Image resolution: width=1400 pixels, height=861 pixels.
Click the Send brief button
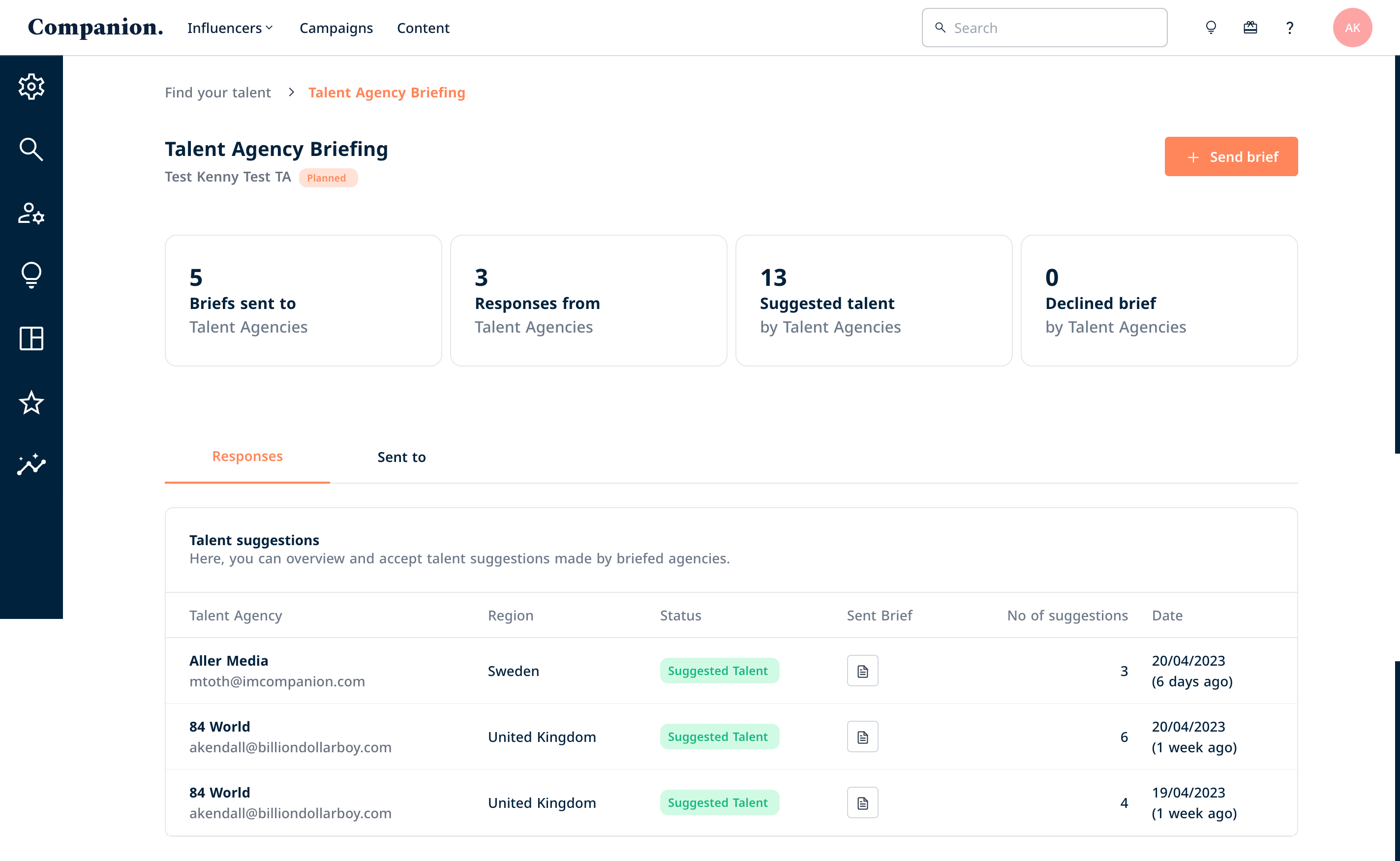(x=1230, y=156)
